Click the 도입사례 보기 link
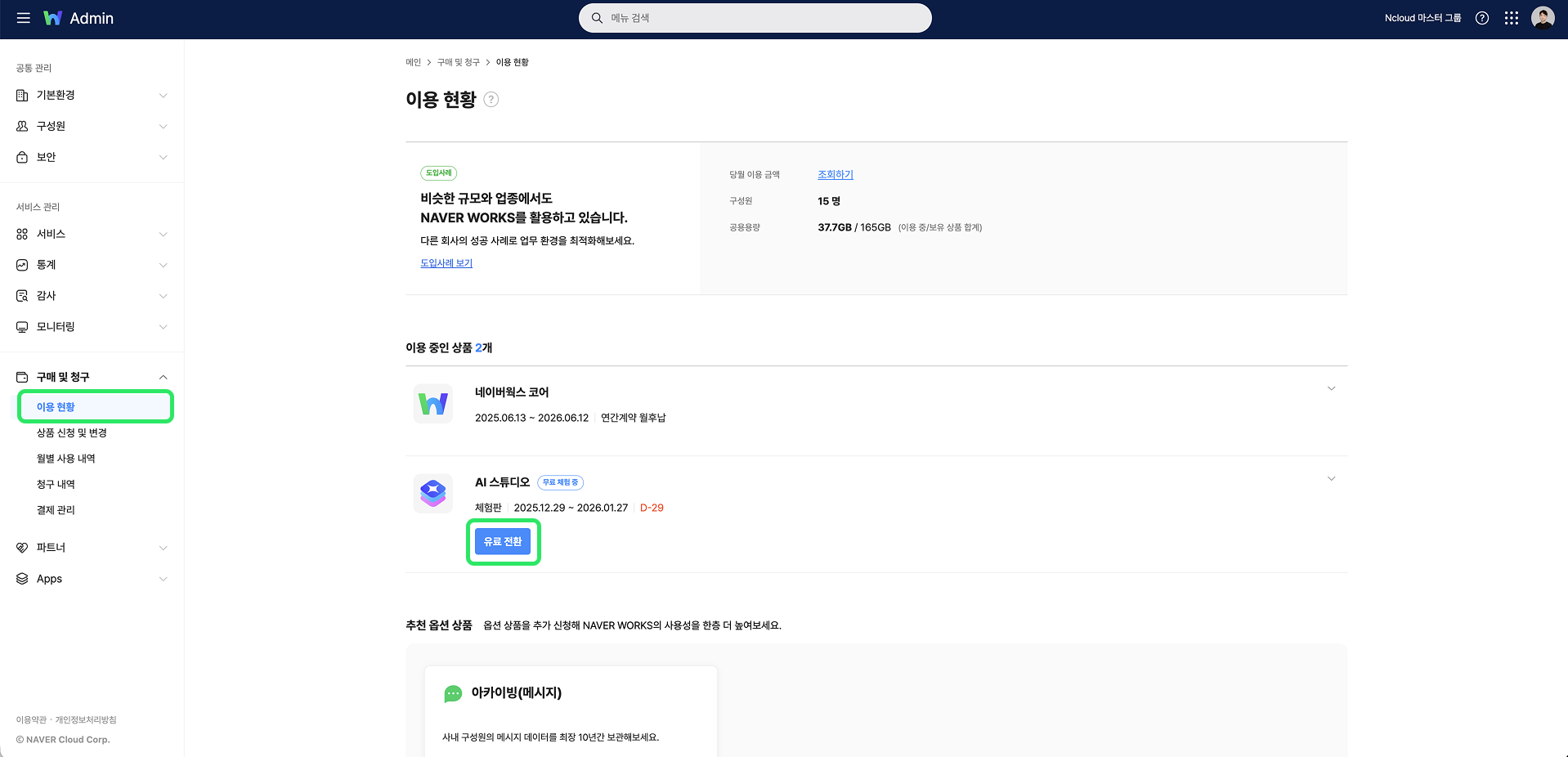Image resolution: width=1568 pixels, height=757 pixels. (446, 262)
